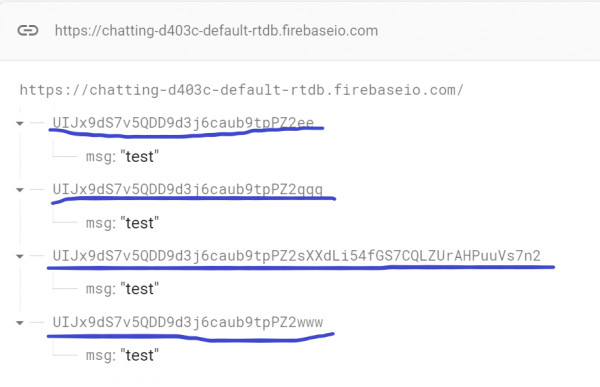Click the msg key under the PZ2www node
Viewport: 600px width, 387px height.
(x=101, y=356)
